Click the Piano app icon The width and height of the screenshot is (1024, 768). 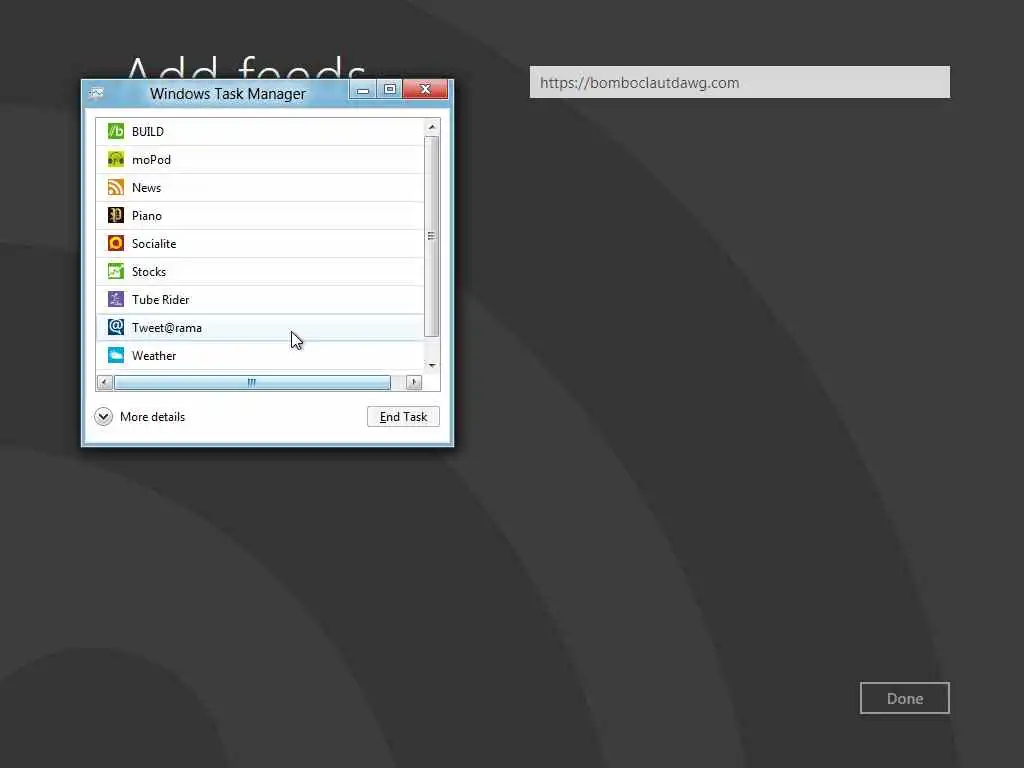tap(116, 216)
